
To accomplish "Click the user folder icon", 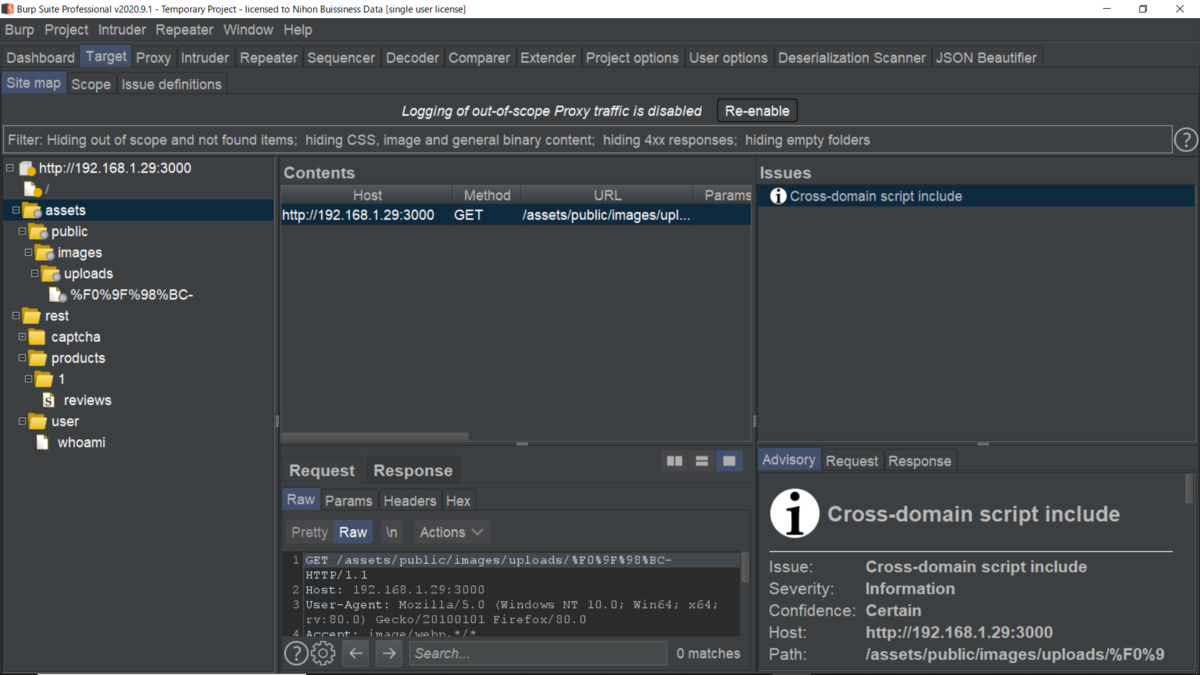I will 38,421.
